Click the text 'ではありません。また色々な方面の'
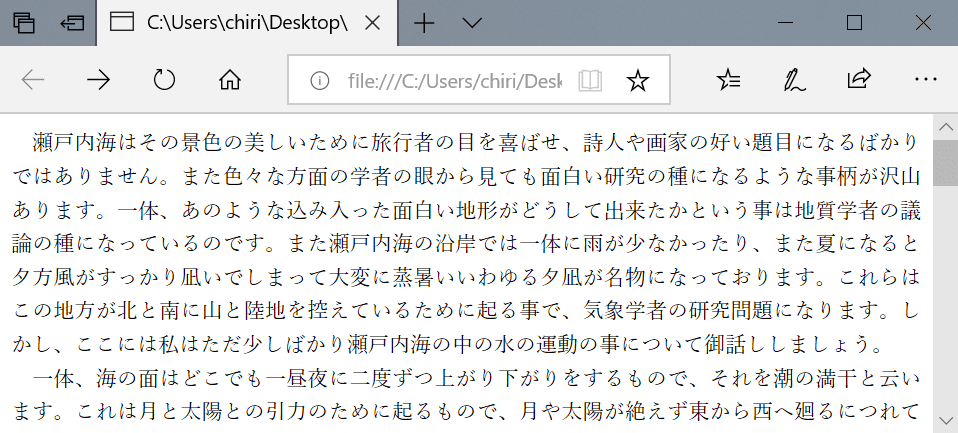The image size is (958, 433). 180,177
